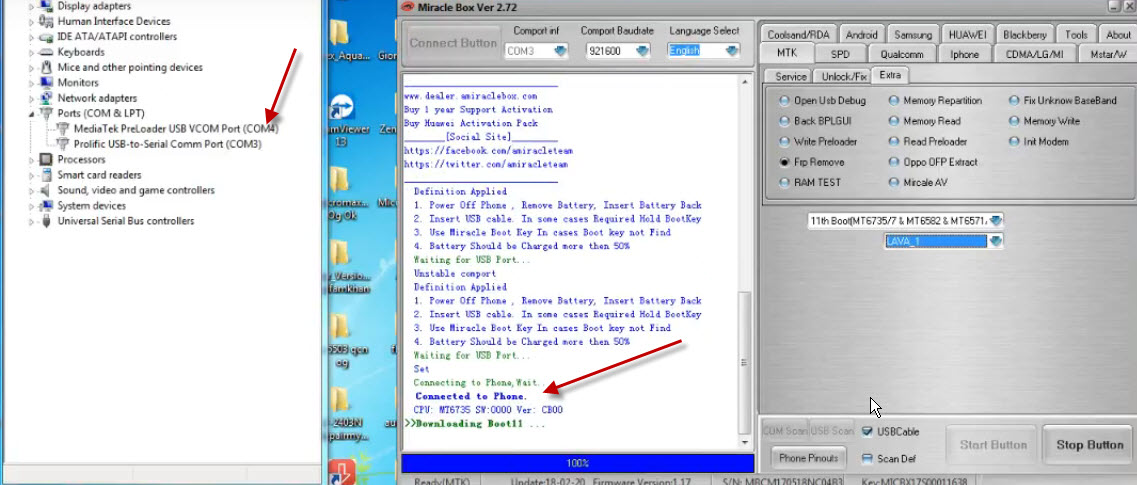Switch to the SPD tab
The height and width of the screenshot is (485, 1137).
point(840,54)
